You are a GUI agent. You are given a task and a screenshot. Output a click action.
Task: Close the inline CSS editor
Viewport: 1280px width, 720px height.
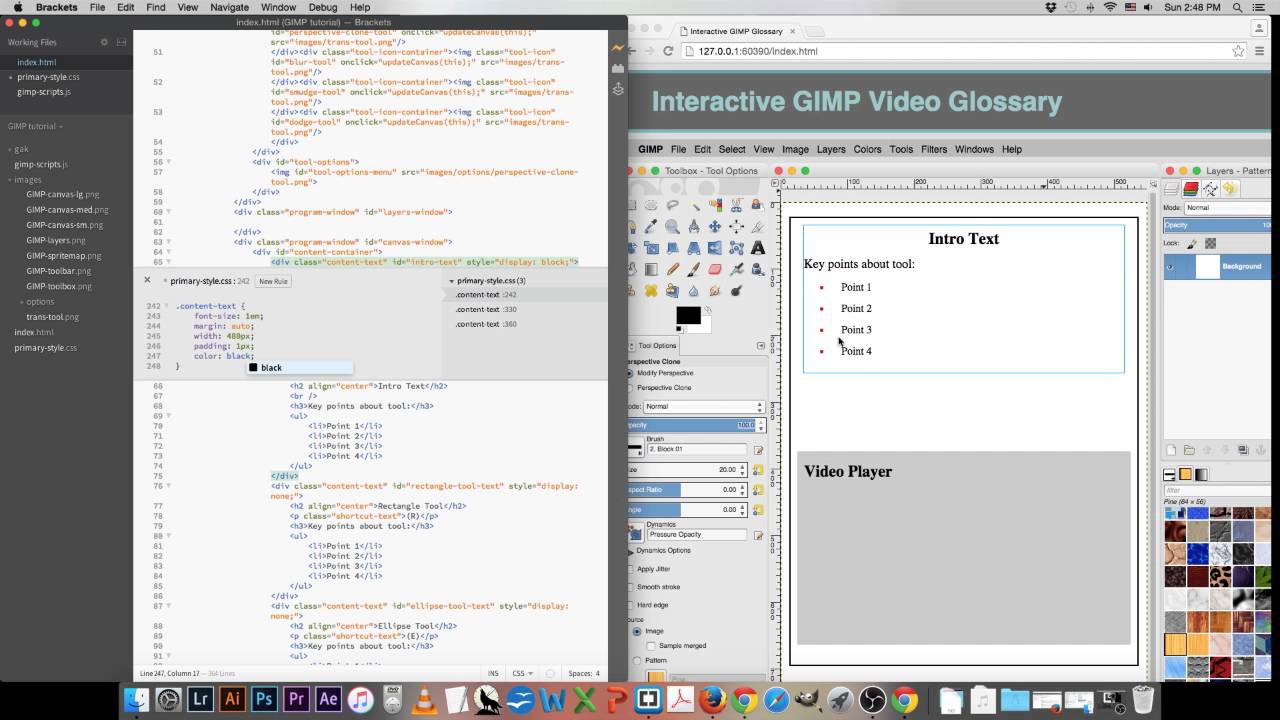[x=147, y=281]
